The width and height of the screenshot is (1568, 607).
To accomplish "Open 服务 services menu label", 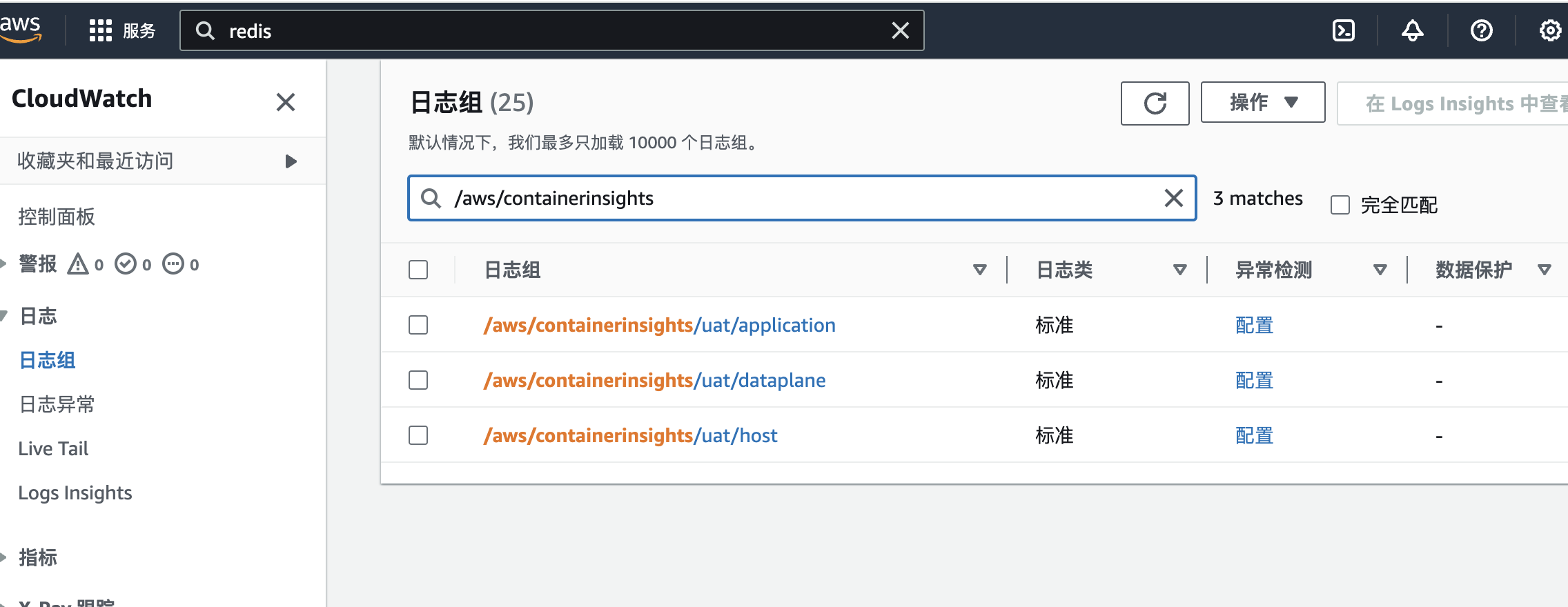I will pyautogui.click(x=139, y=31).
